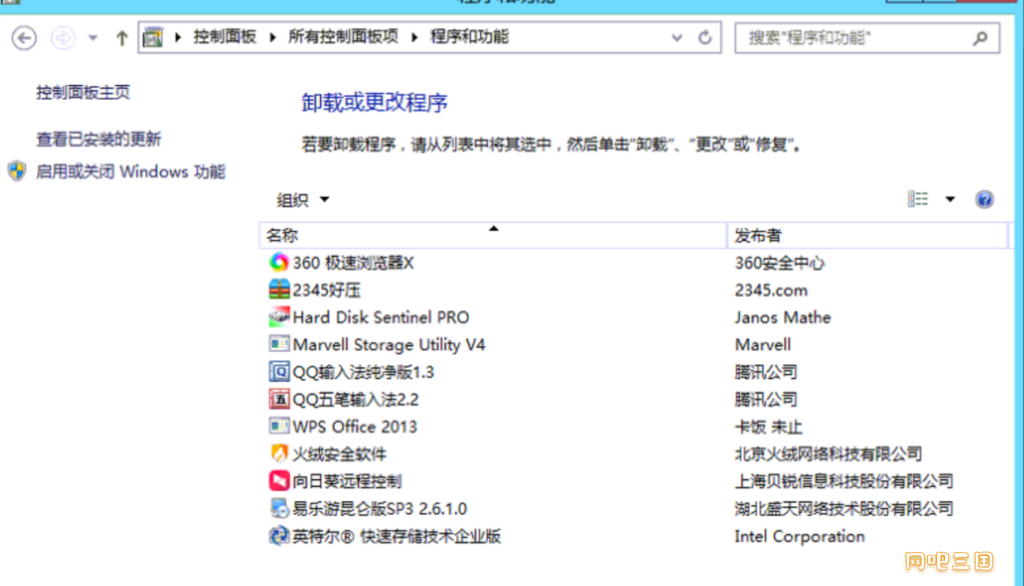
Task: Select 程序和功能 breadcrumb
Action: click(469, 37)
